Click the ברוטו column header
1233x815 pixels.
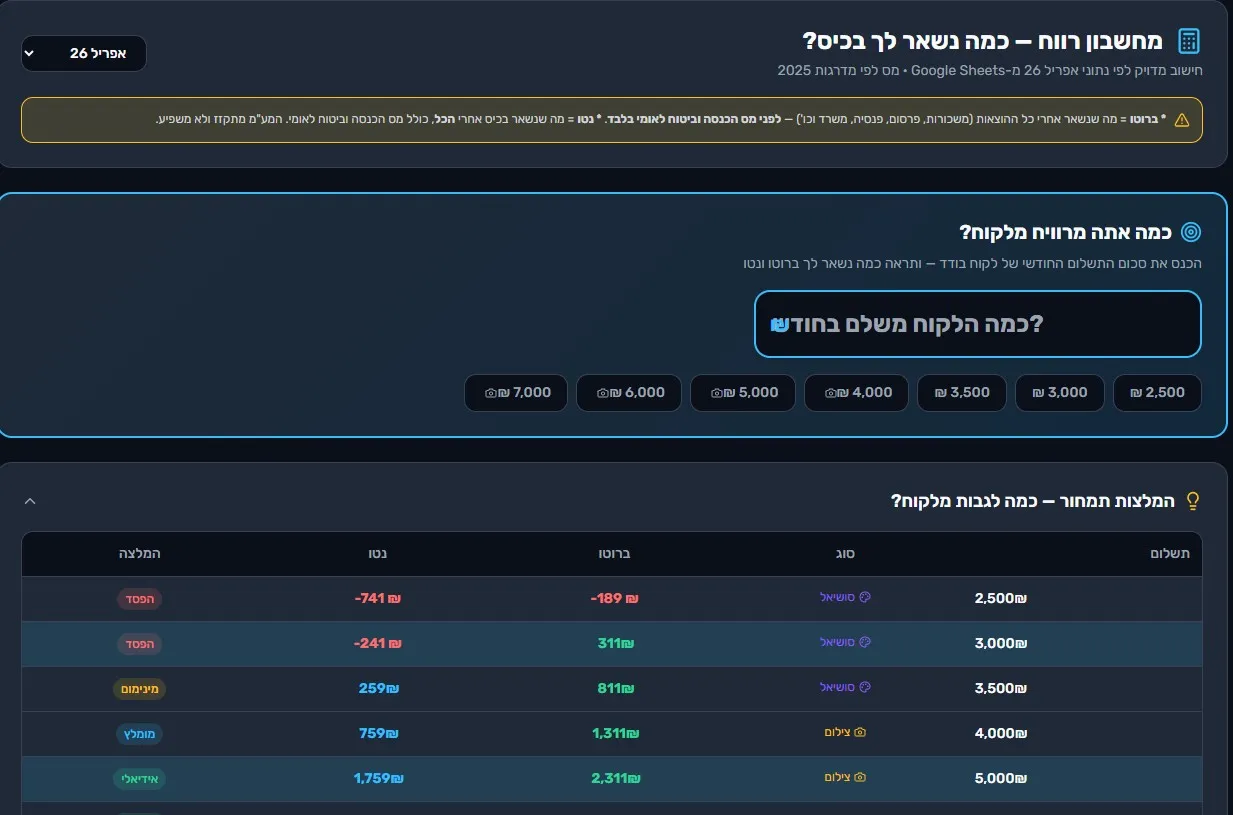coord(614,553)
